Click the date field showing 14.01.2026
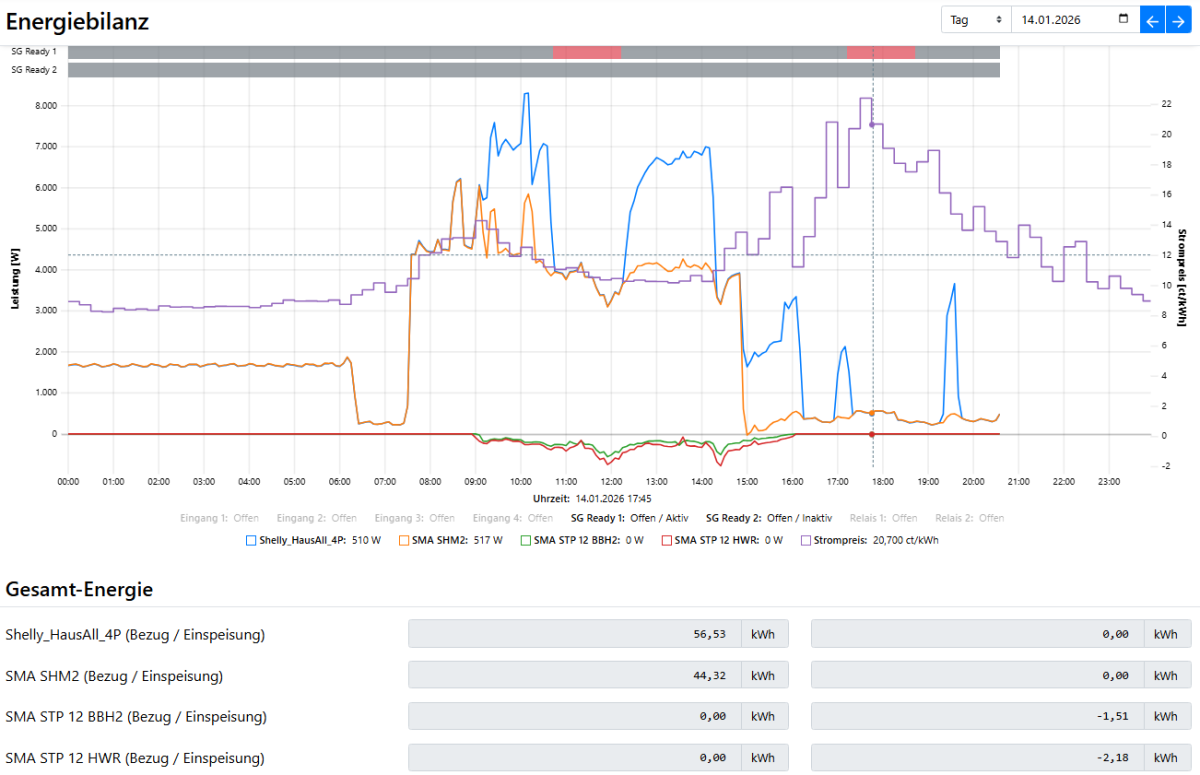Viewport: 1200px width, 775px height. (x=1060, y=20)
